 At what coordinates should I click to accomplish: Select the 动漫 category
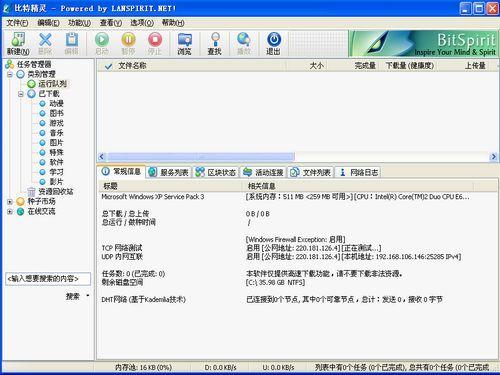click(56, 103)
